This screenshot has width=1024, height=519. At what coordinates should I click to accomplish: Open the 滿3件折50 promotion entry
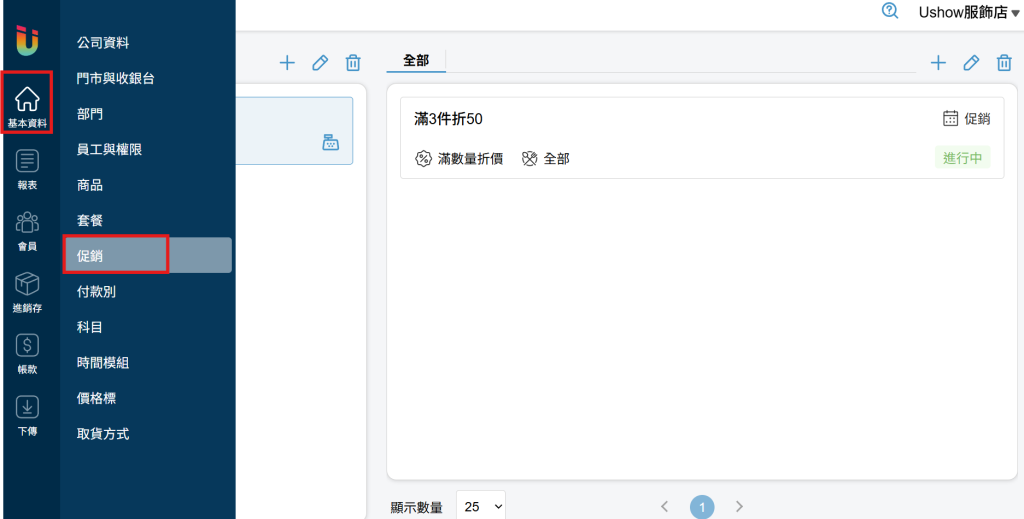click(702, 138)
